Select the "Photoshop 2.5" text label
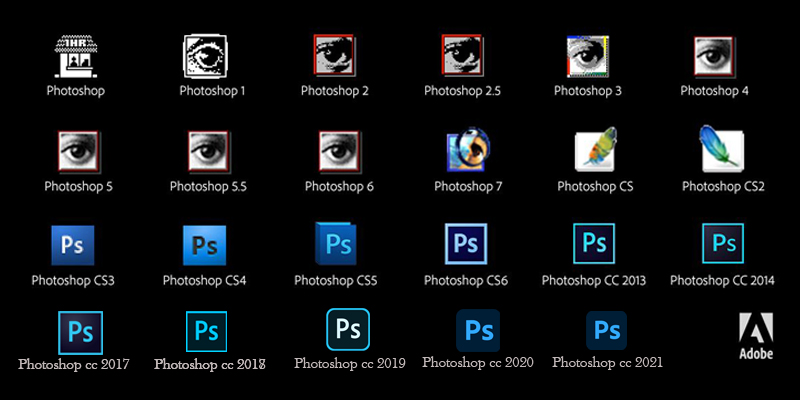 point(462,91)
